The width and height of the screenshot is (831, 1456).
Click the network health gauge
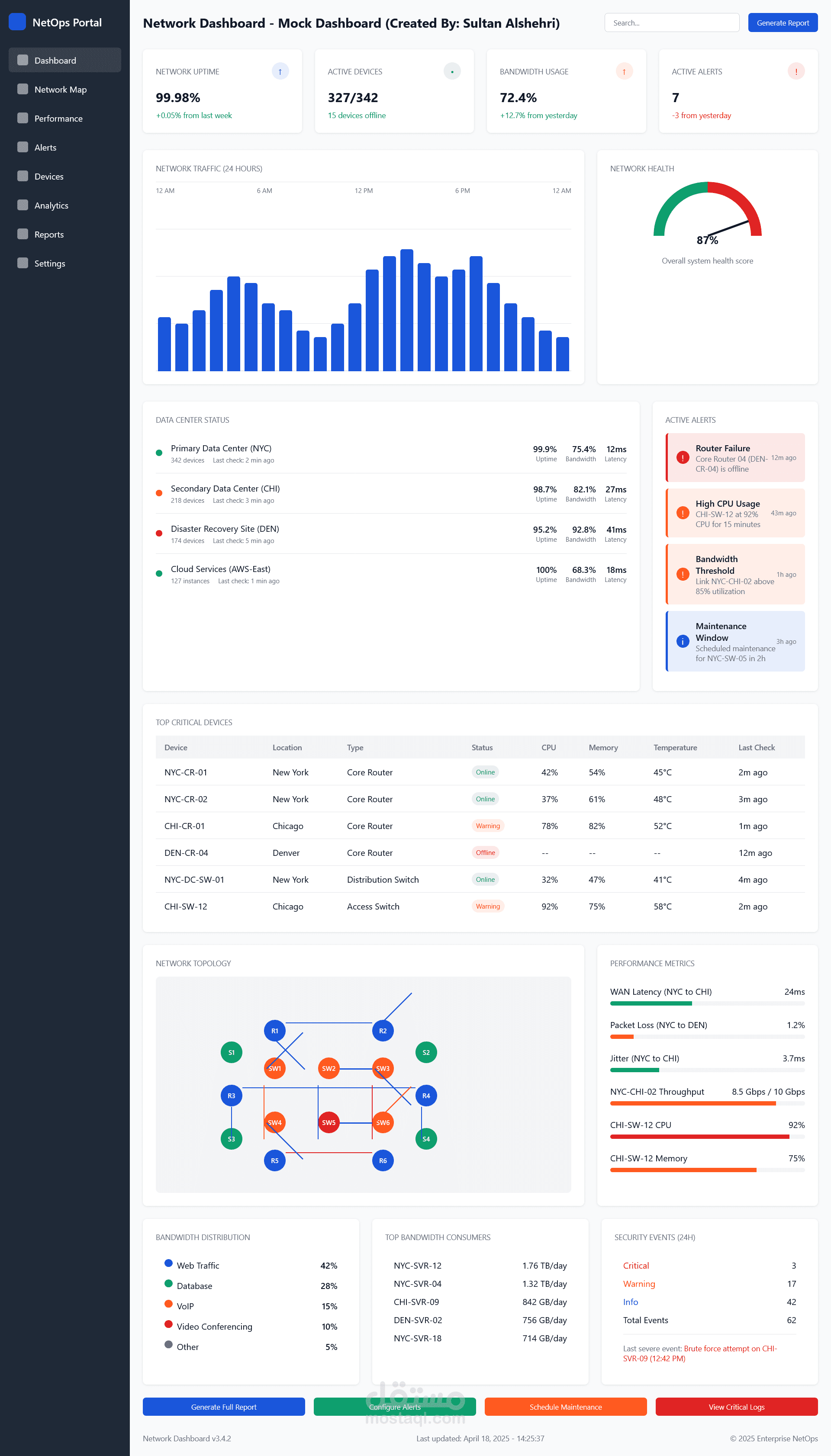pos(707,209)
